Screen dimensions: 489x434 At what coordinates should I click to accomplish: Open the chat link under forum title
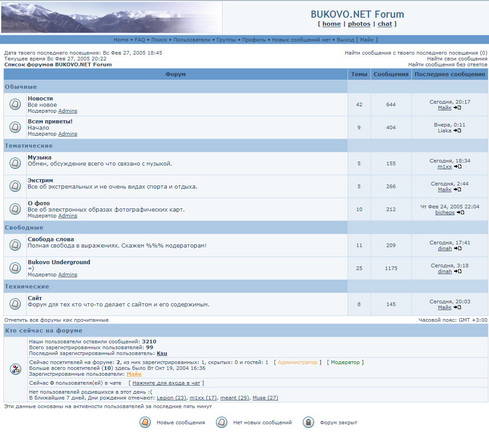(385, 24)
